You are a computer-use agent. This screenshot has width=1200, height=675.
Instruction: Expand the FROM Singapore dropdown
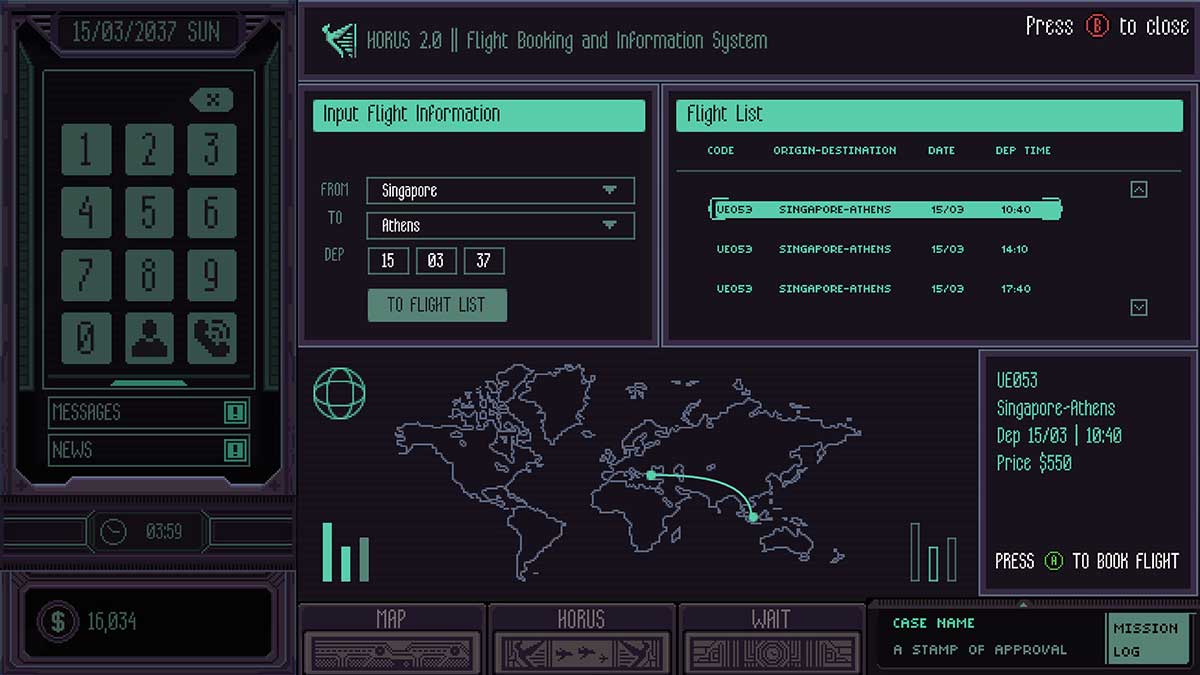(x=609, y=190)
